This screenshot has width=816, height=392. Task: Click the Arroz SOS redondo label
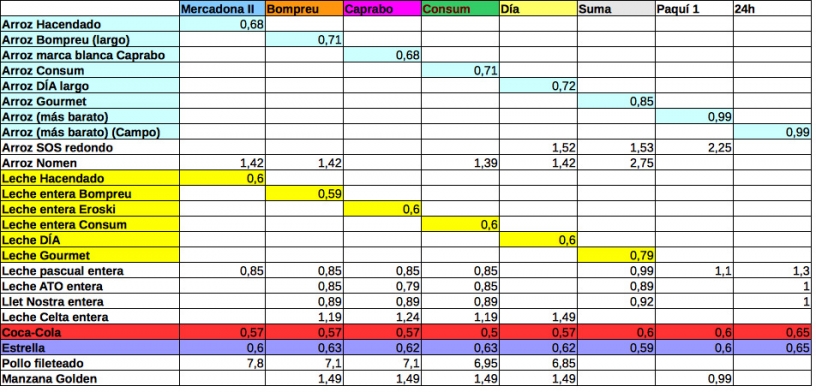point(90,147)
